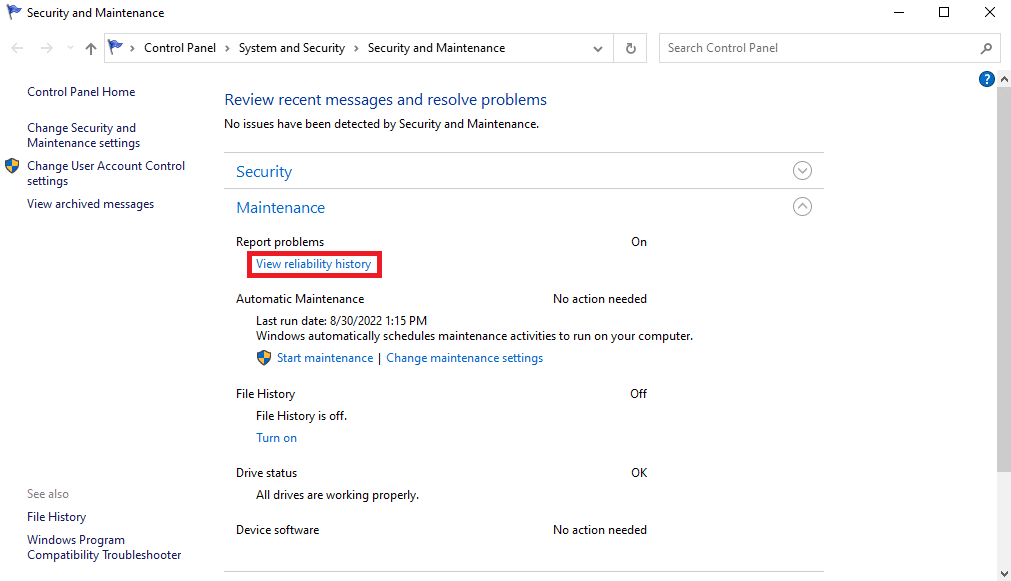This screenshot has height=581, width=1011.
Task: Navigate to System and Security breadcrumb
Action: point(291,47)
